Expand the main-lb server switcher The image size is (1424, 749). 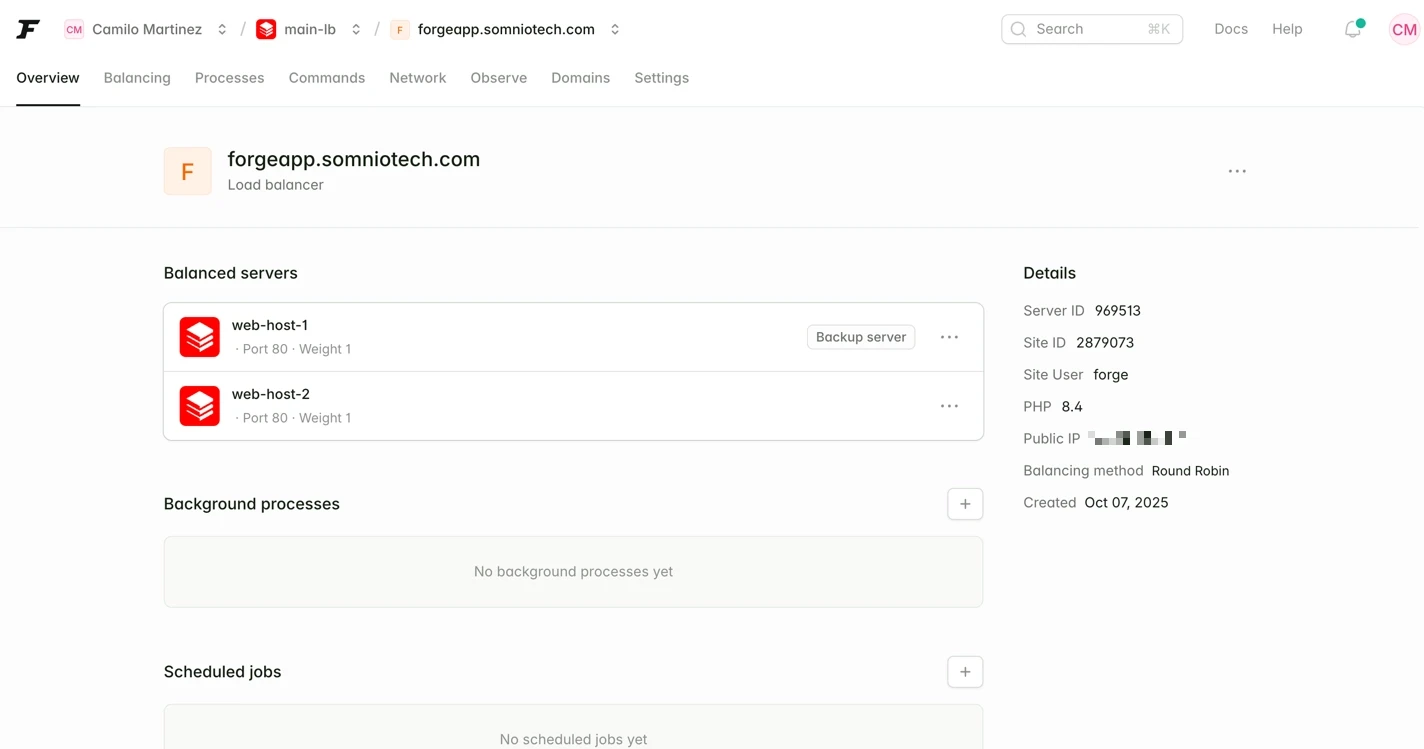pos(356,30)
